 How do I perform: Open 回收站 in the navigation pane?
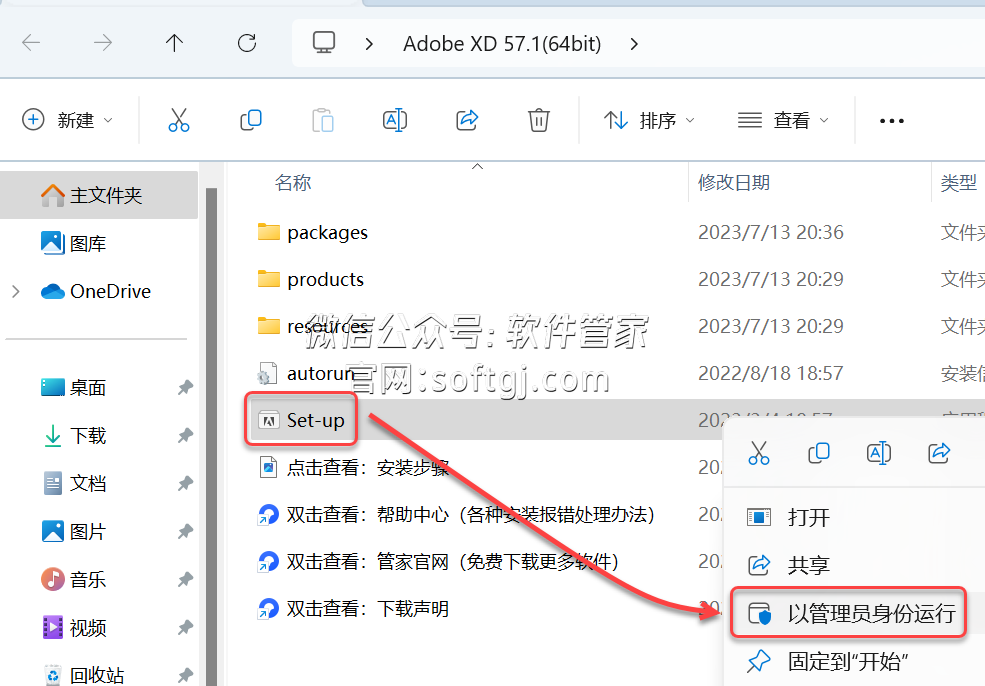pos(82,675)
